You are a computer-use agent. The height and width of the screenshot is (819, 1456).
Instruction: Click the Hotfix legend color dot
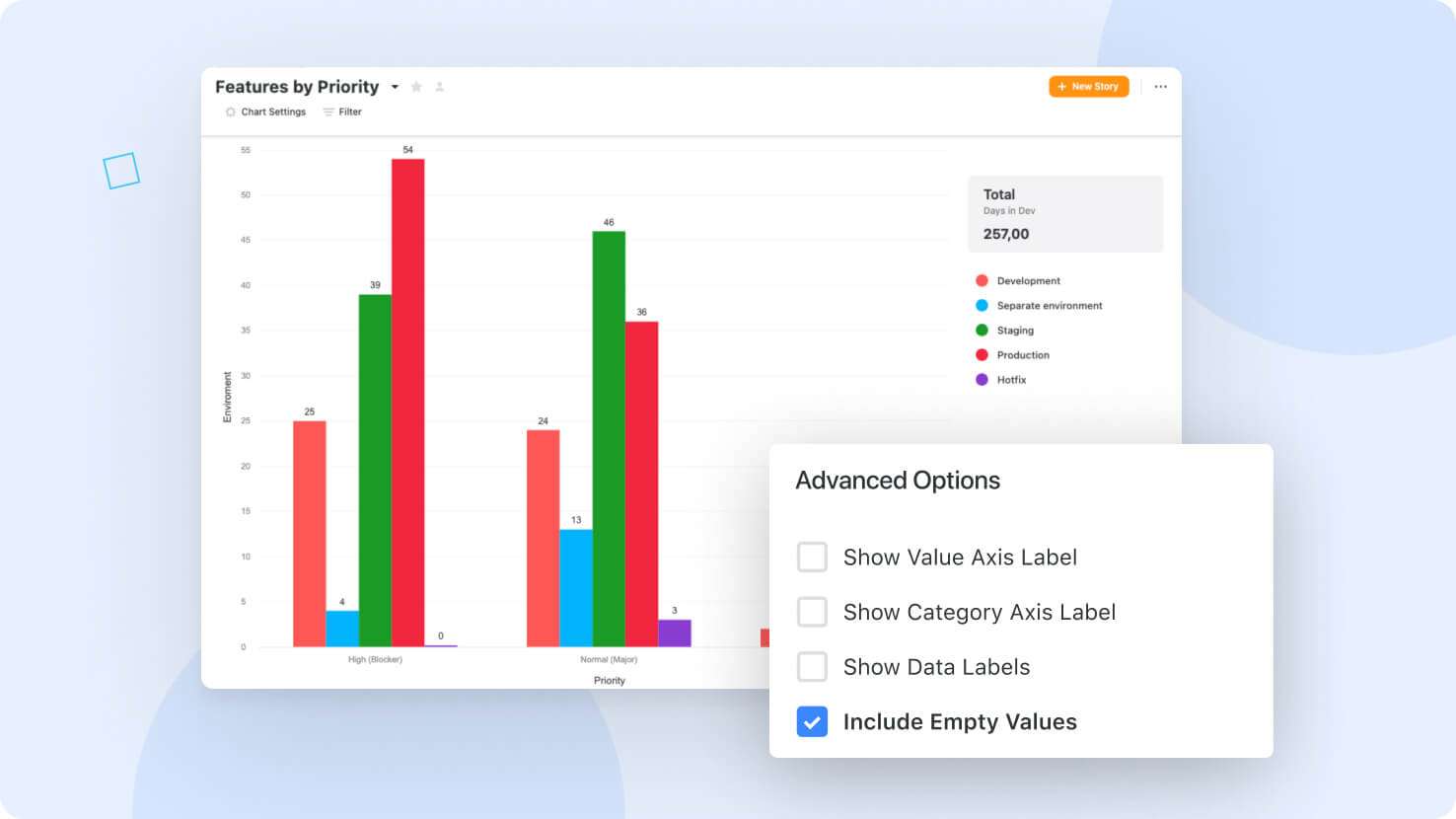coord(982,380)
